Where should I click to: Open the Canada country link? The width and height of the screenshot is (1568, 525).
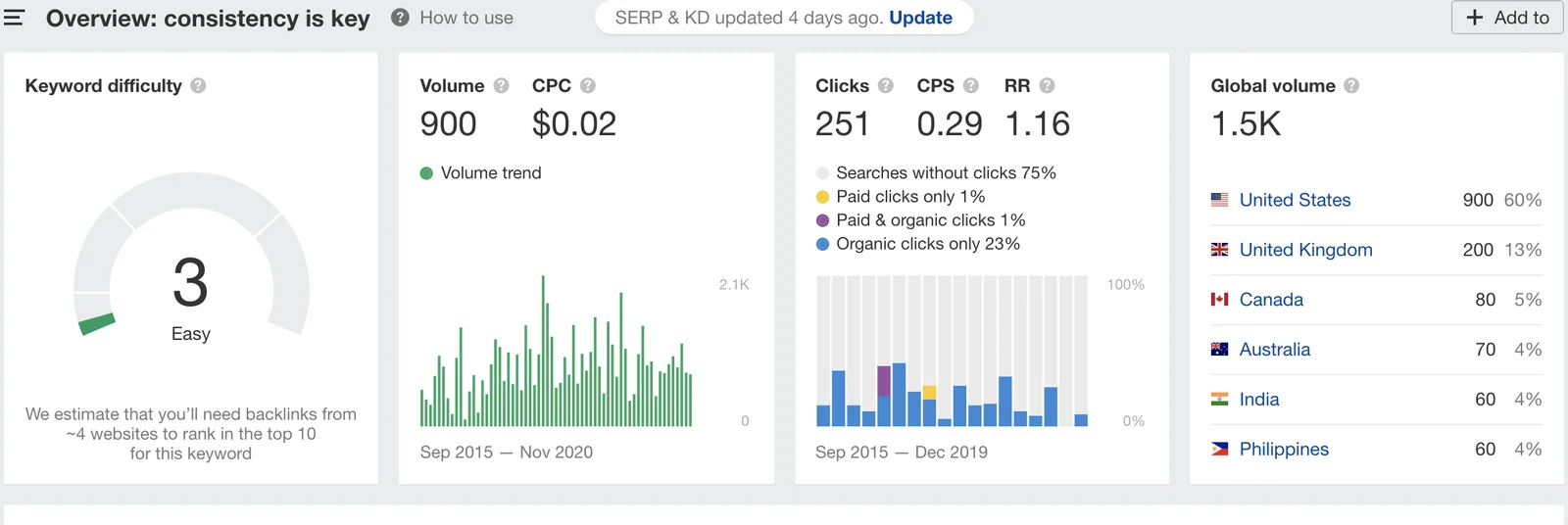1271,300
